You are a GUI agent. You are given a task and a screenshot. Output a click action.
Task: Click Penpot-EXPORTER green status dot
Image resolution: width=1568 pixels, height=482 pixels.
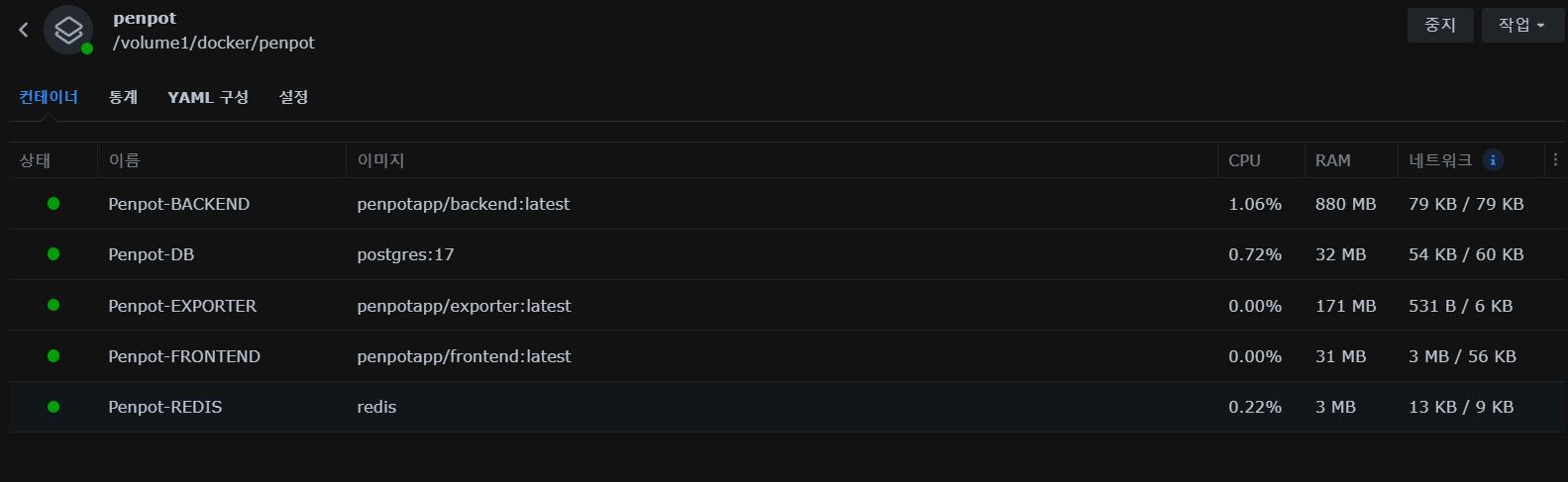point(53,305)
